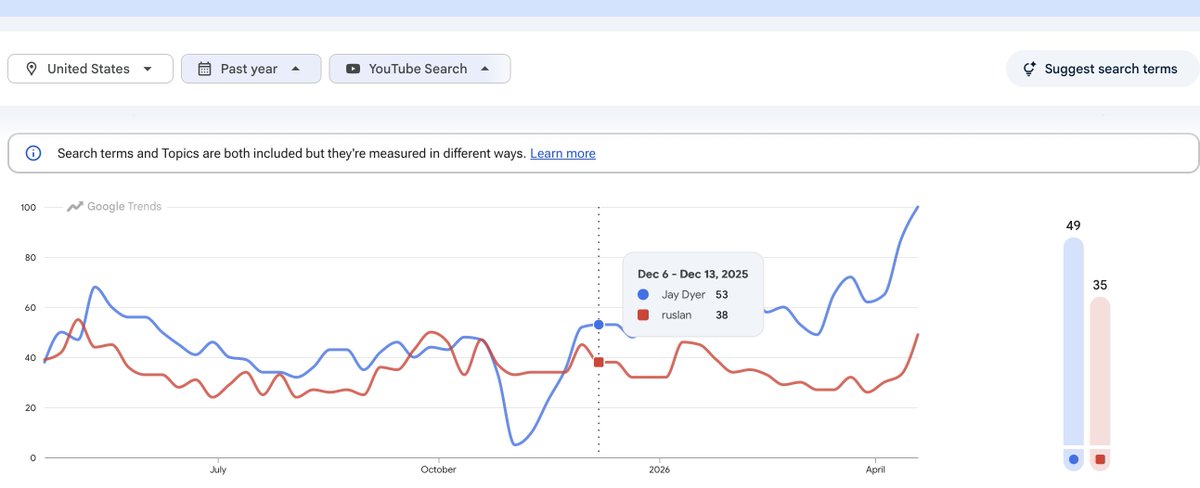1200x488 pixels.
Task: Click the 2026 label on the time axis
Action: [659, 469]
